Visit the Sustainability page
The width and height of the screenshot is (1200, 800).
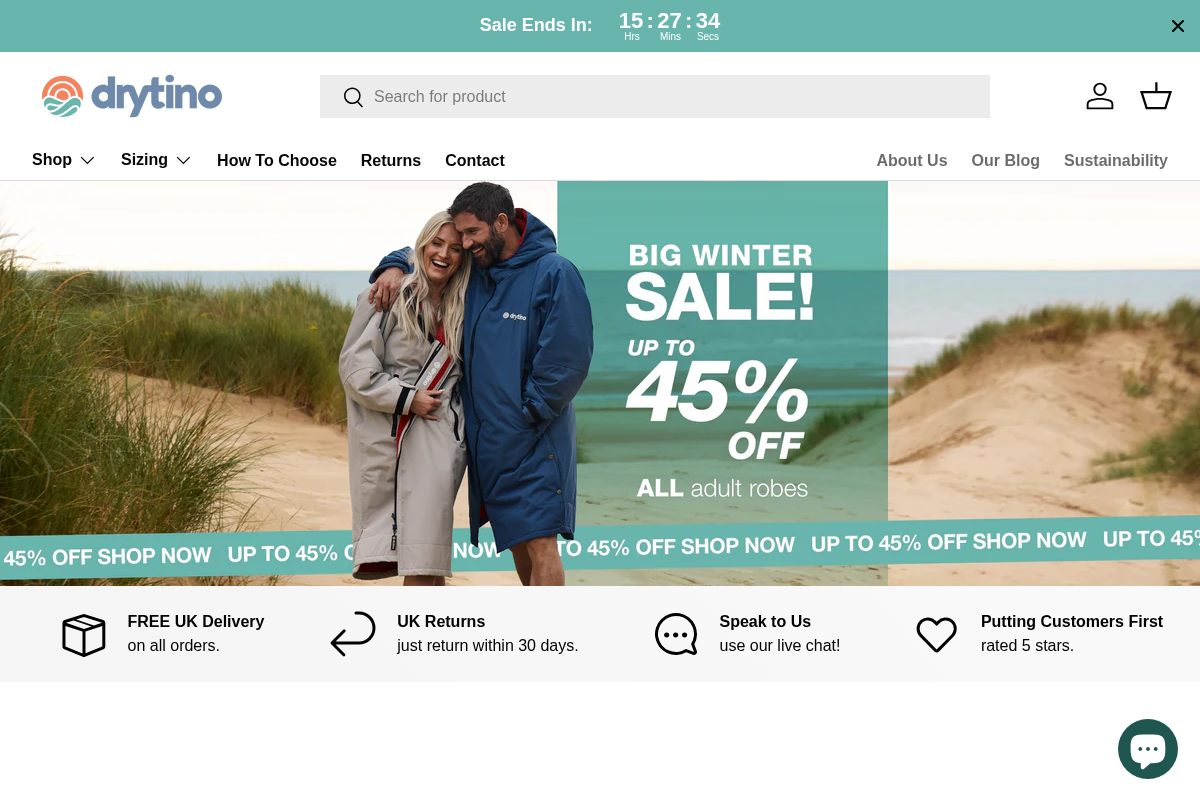point(1116,160)
